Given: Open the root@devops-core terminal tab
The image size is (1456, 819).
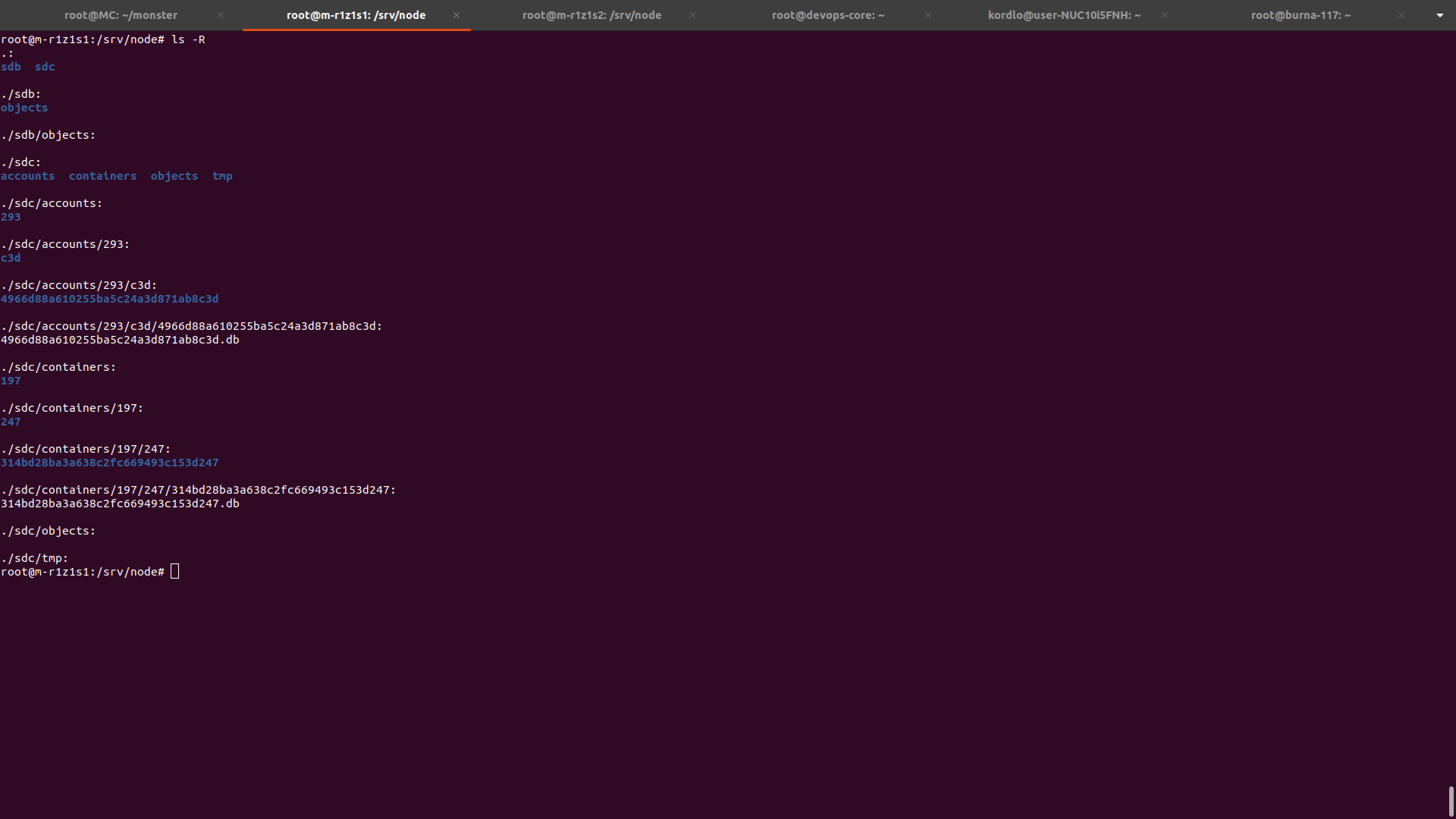Looking at the screenshot, I should [827, 15].
